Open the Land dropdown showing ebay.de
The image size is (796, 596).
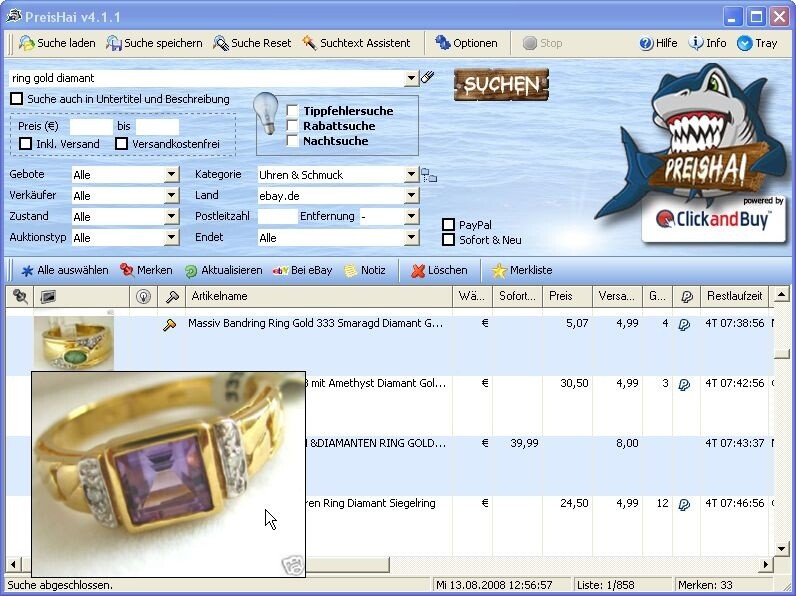412,195
